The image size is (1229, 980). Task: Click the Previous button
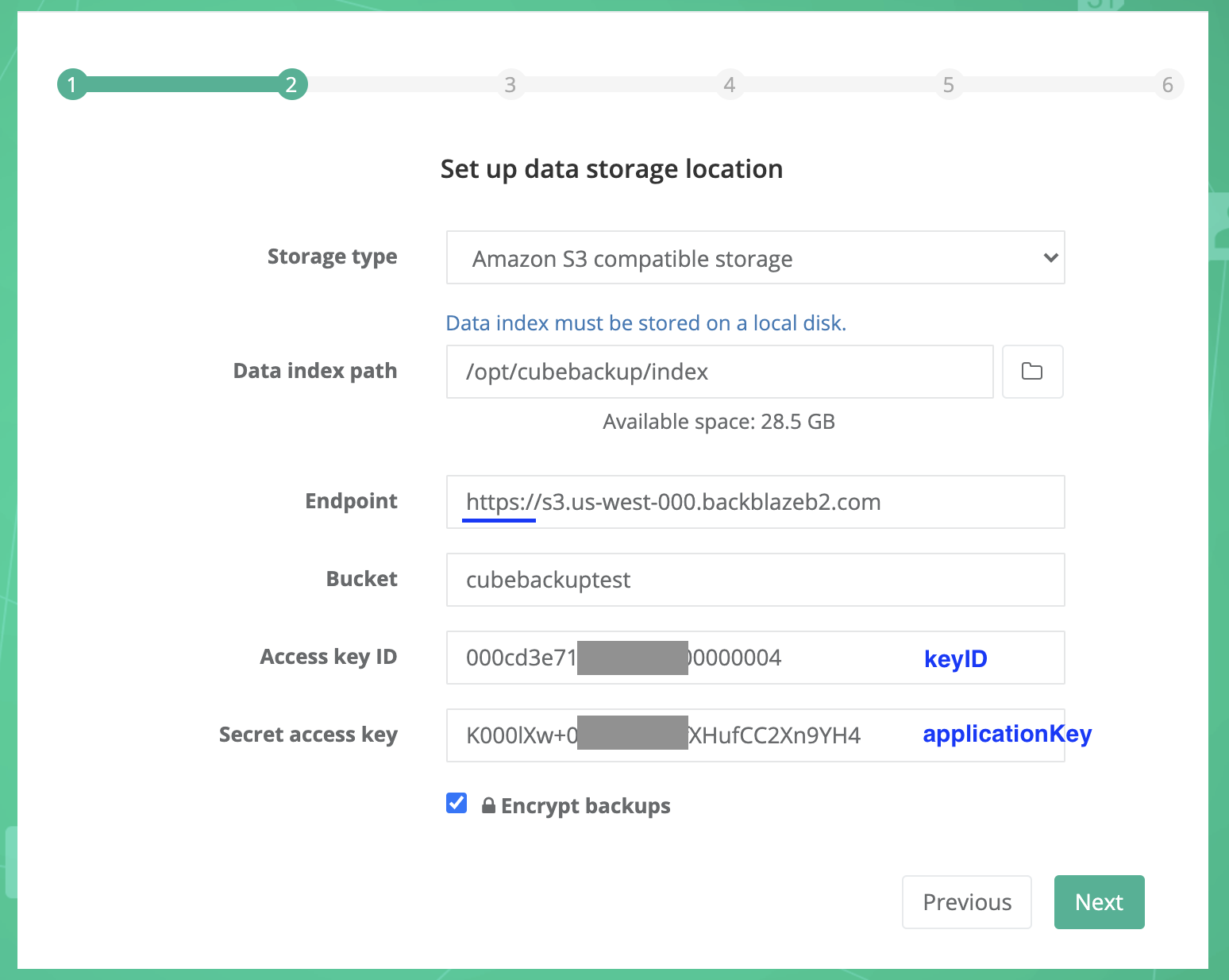(966, 901)
